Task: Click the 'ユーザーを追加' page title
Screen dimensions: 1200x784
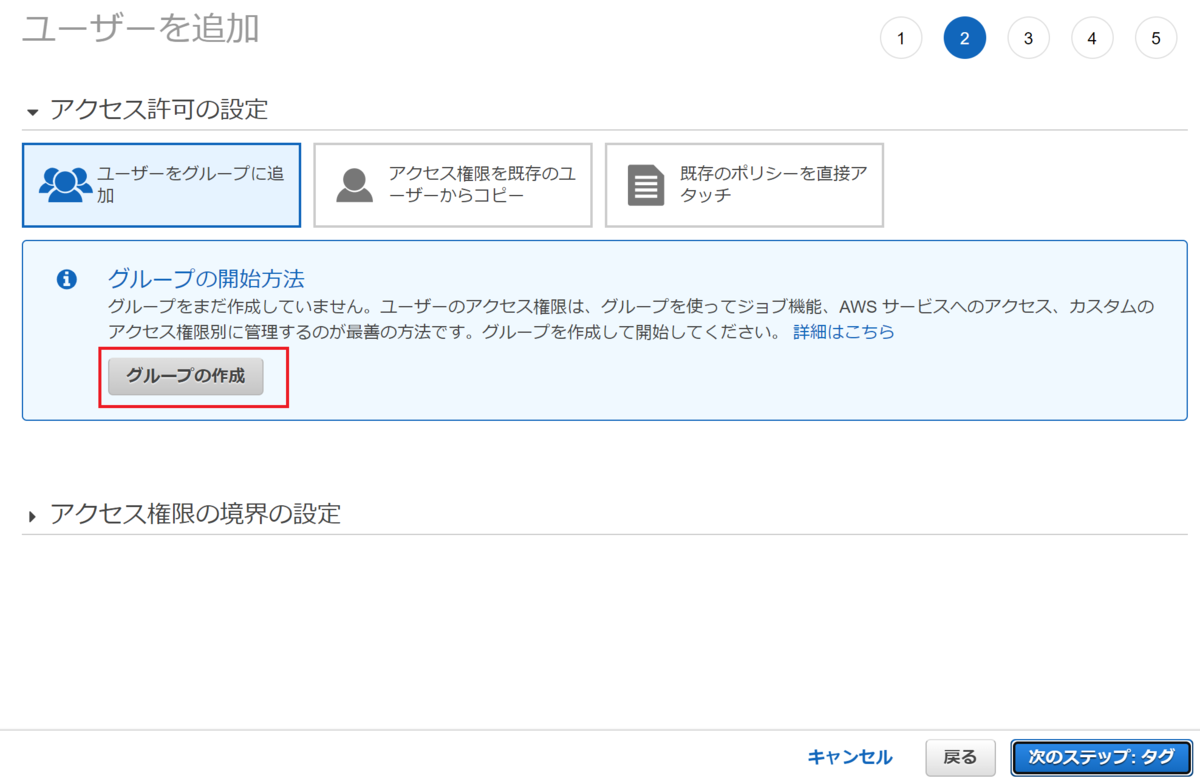Action: [140, 27]
